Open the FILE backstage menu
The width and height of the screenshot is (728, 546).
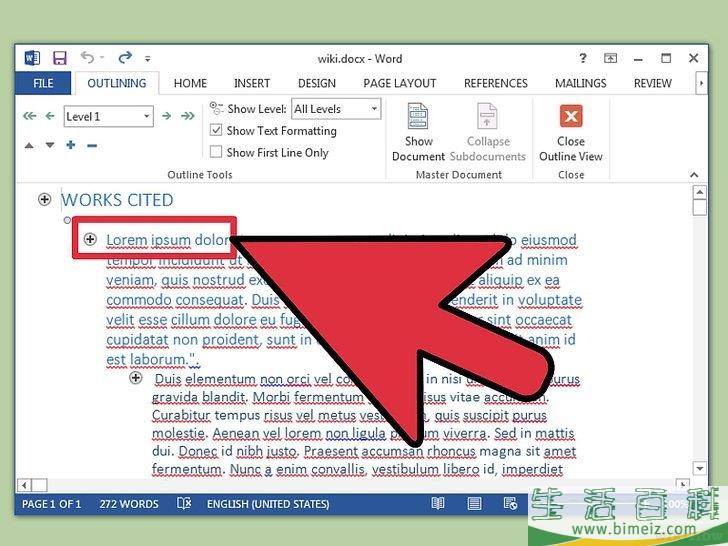coord(43,84)
